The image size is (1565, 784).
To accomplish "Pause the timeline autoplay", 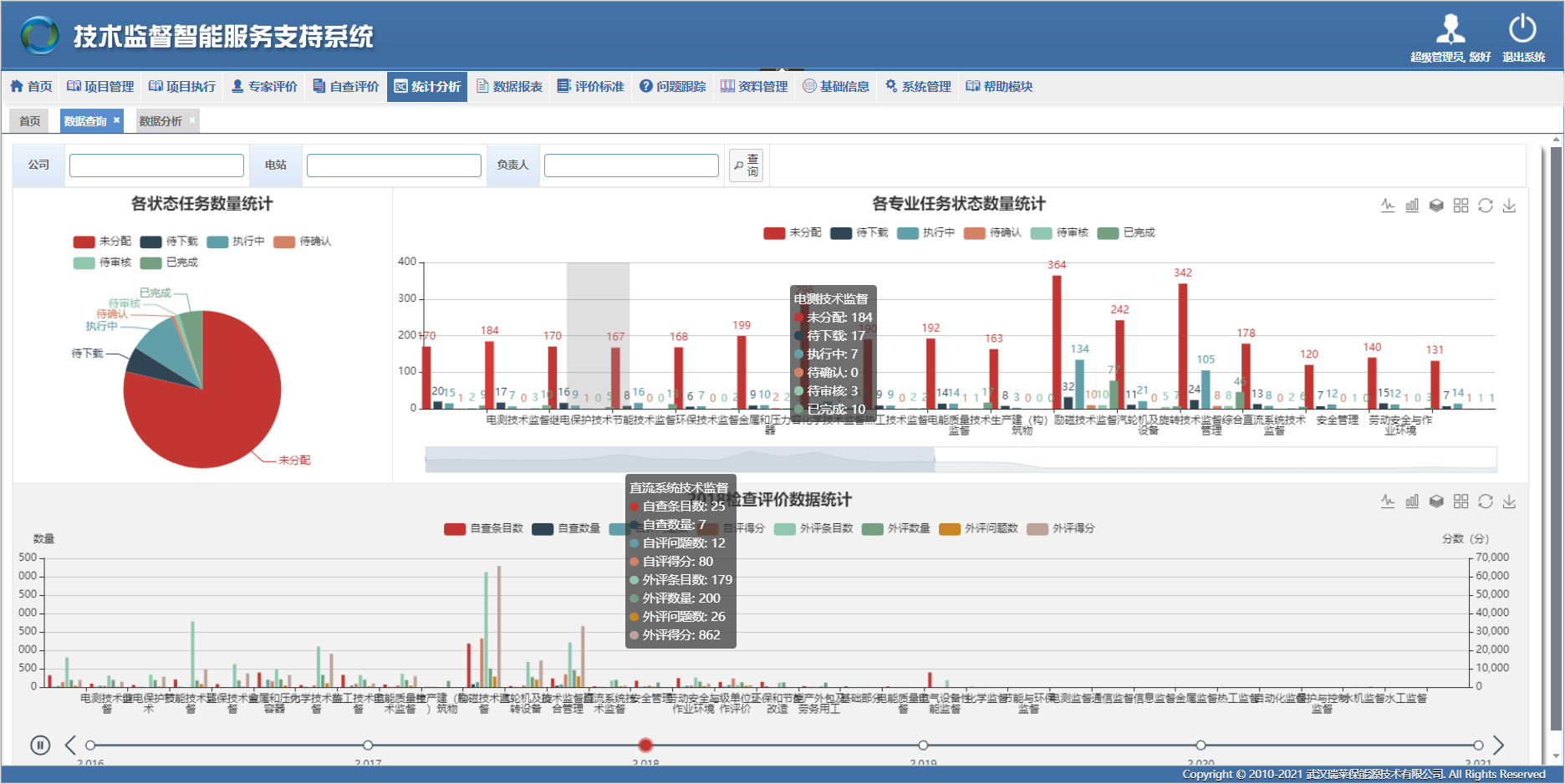I will [40, 745].
